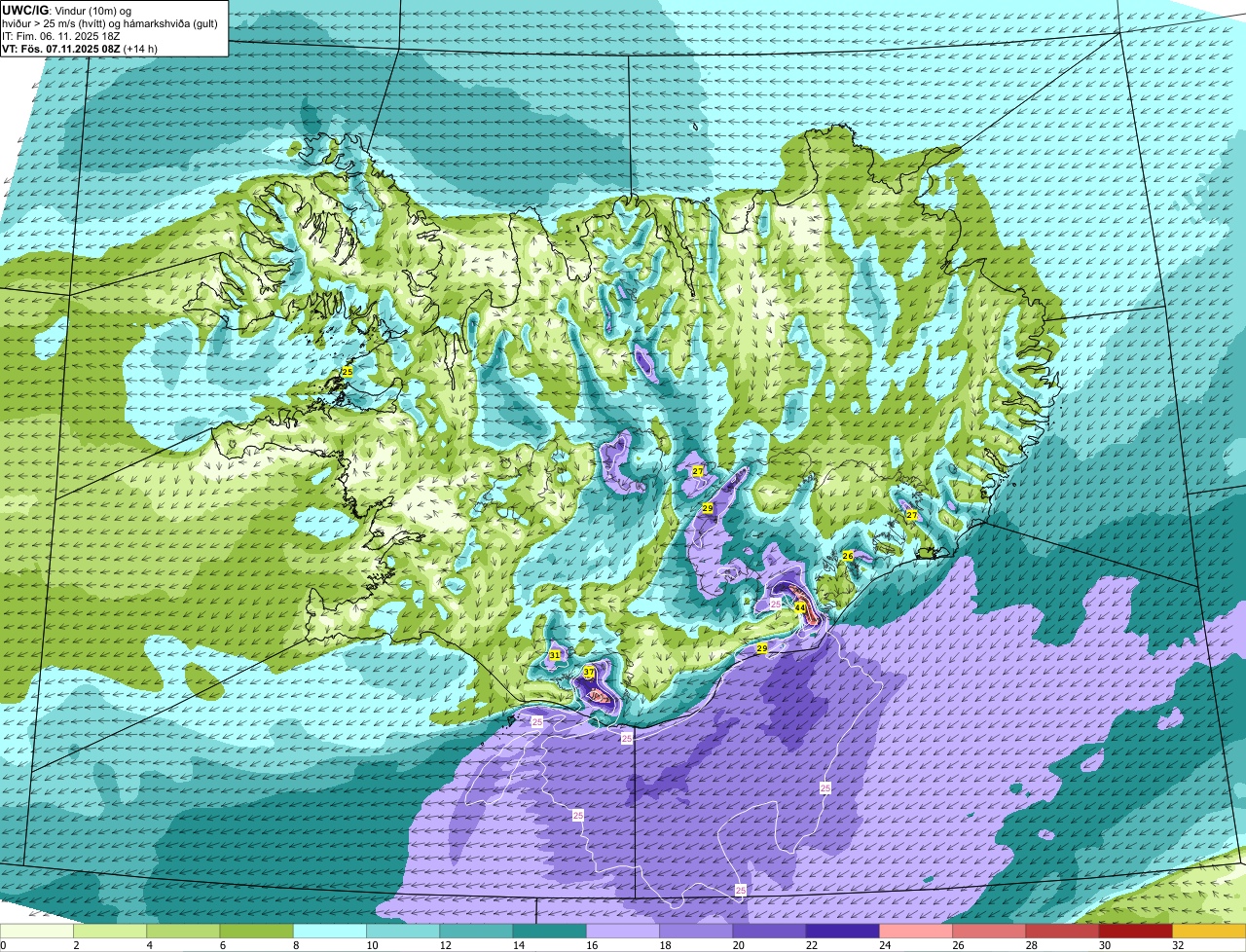The height and width of the screenshot is (952, 1246).
Task: Click the title line 'UWC/IG: Vindur (10m) og'
Action: (67, 10)
